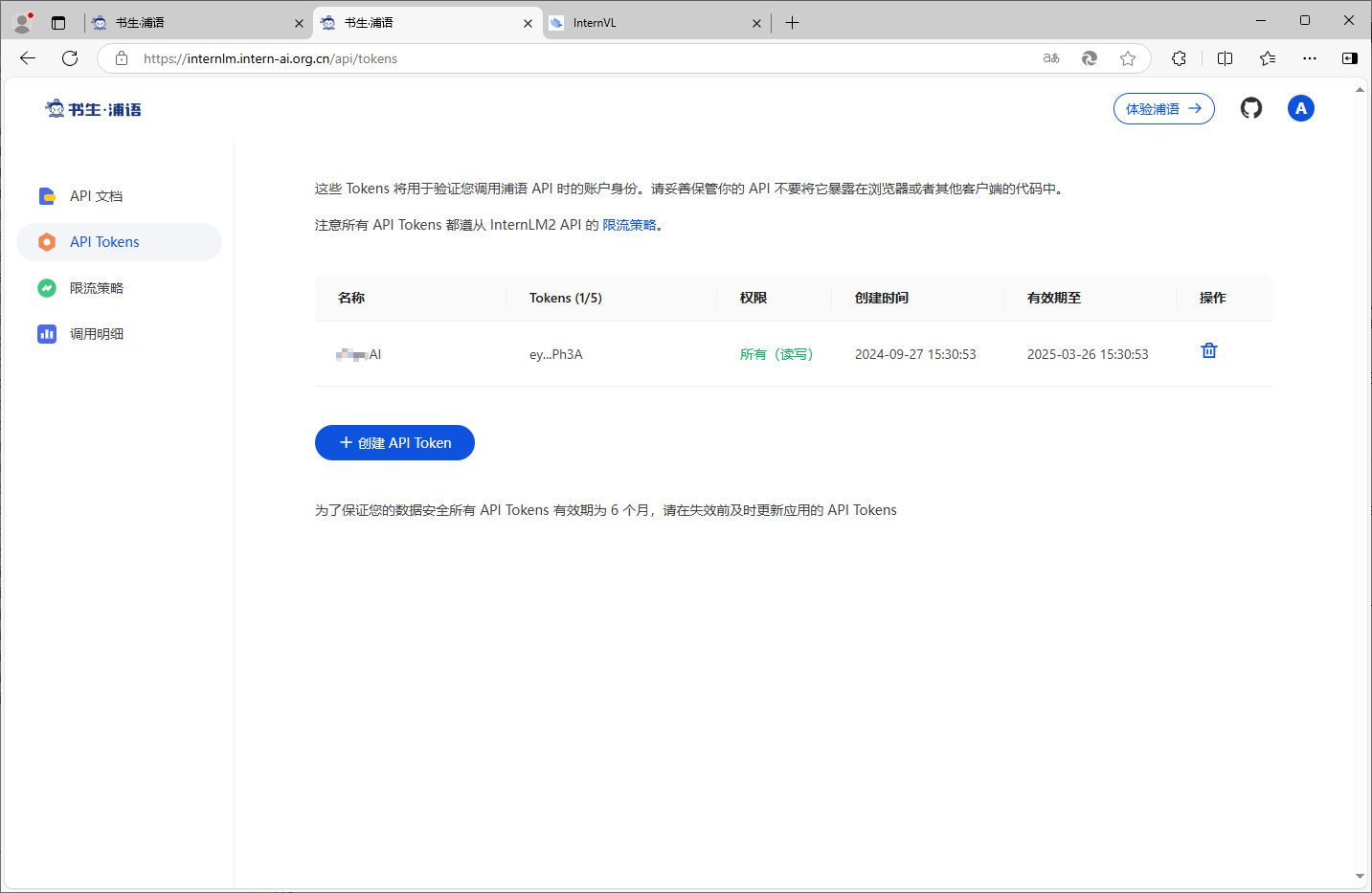Open the GitHub repository icon
This screenshot has height=893, width=1372.
click(1251, 108)
